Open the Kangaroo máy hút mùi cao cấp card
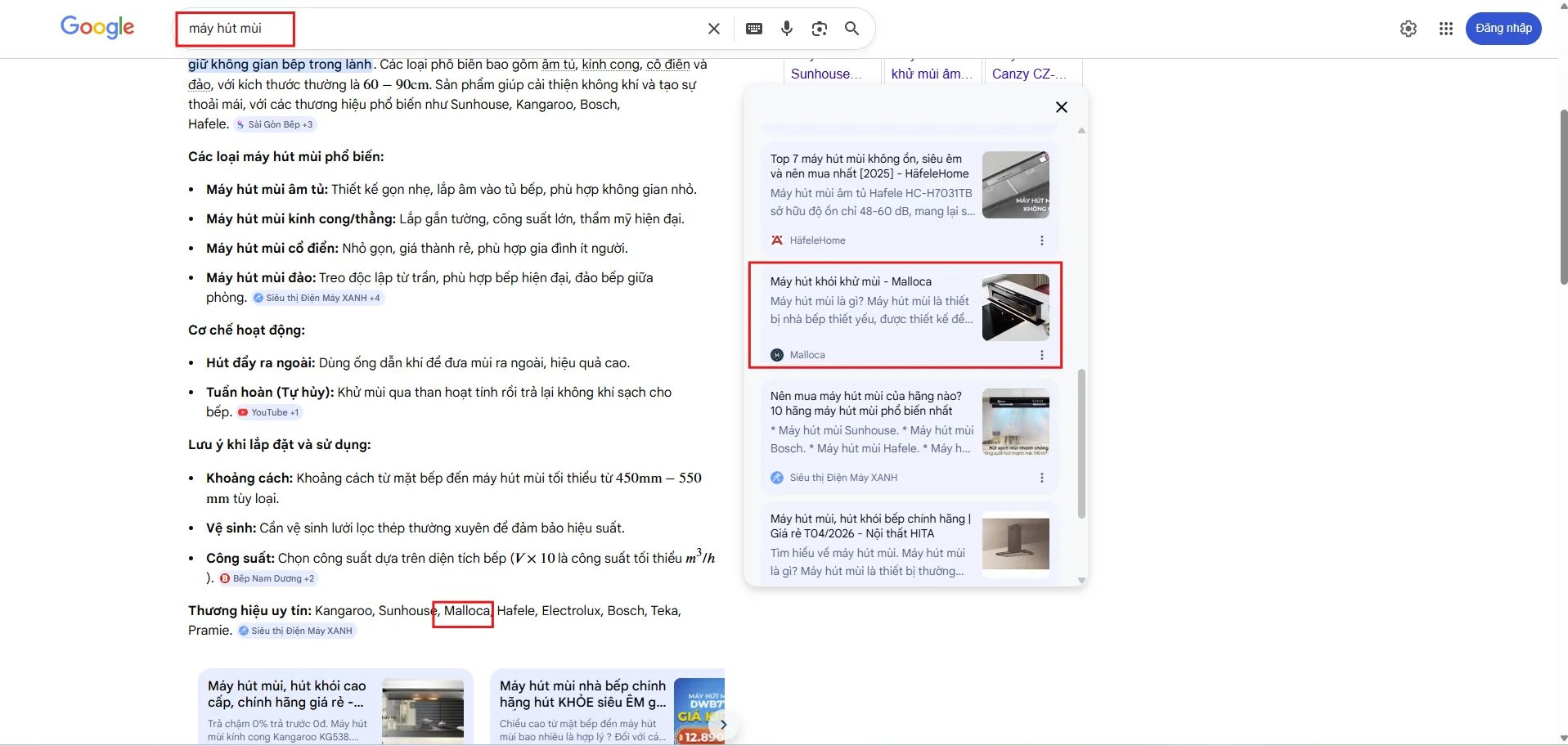The height and width of the screenshot is (746, 1568). point(335,708)
